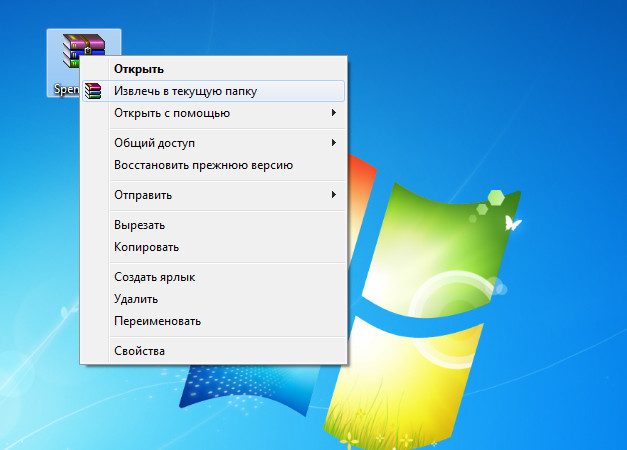Click Удалить in the context menu
Image resolution: width=627 pixels, height=450 pixels.
pos(213,299)
